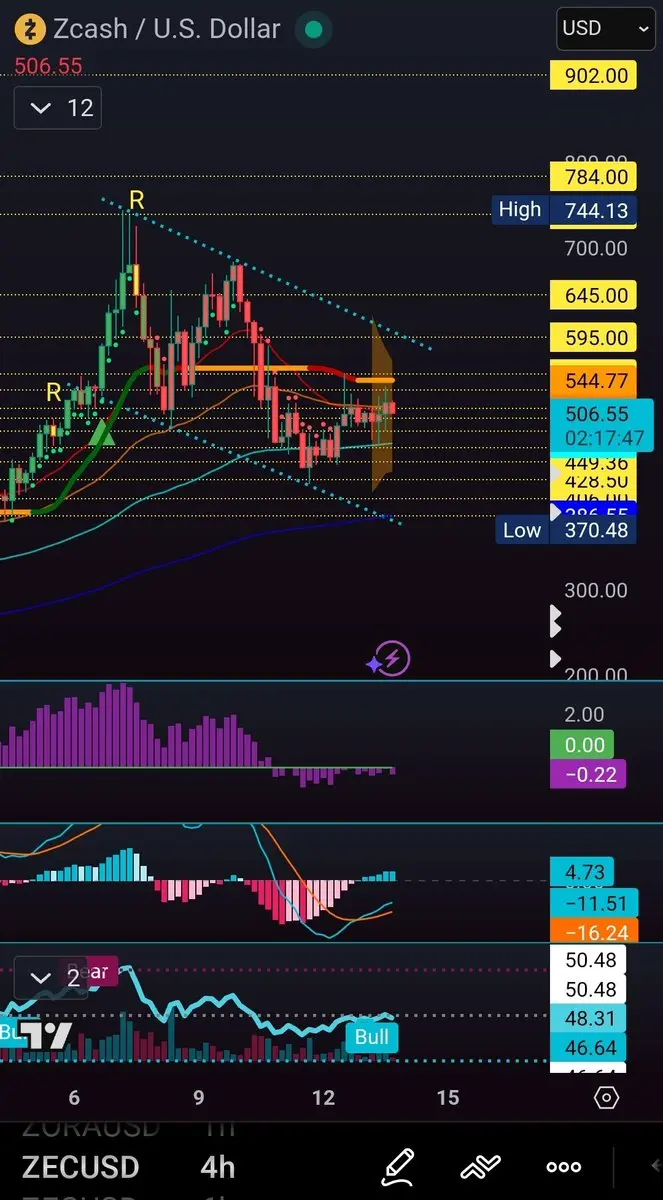The width and height of the screenshot is (663, 1200).
Task: Click the 645.00 price level label
Action: (594, 296)
